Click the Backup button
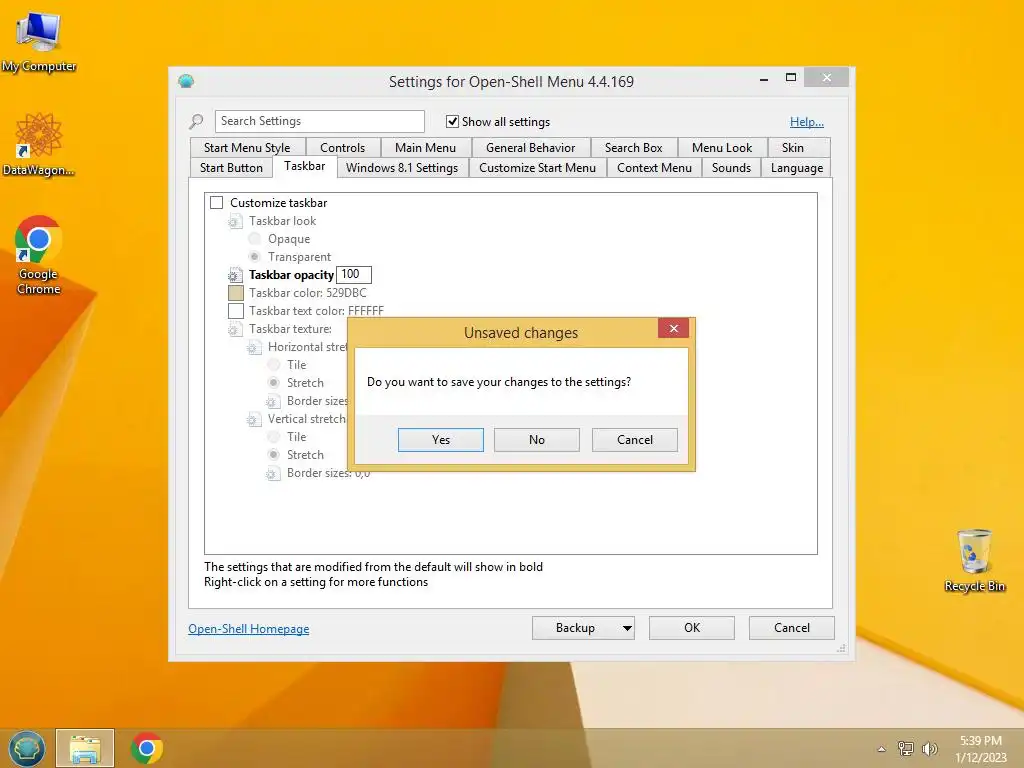 click(575, 628)
